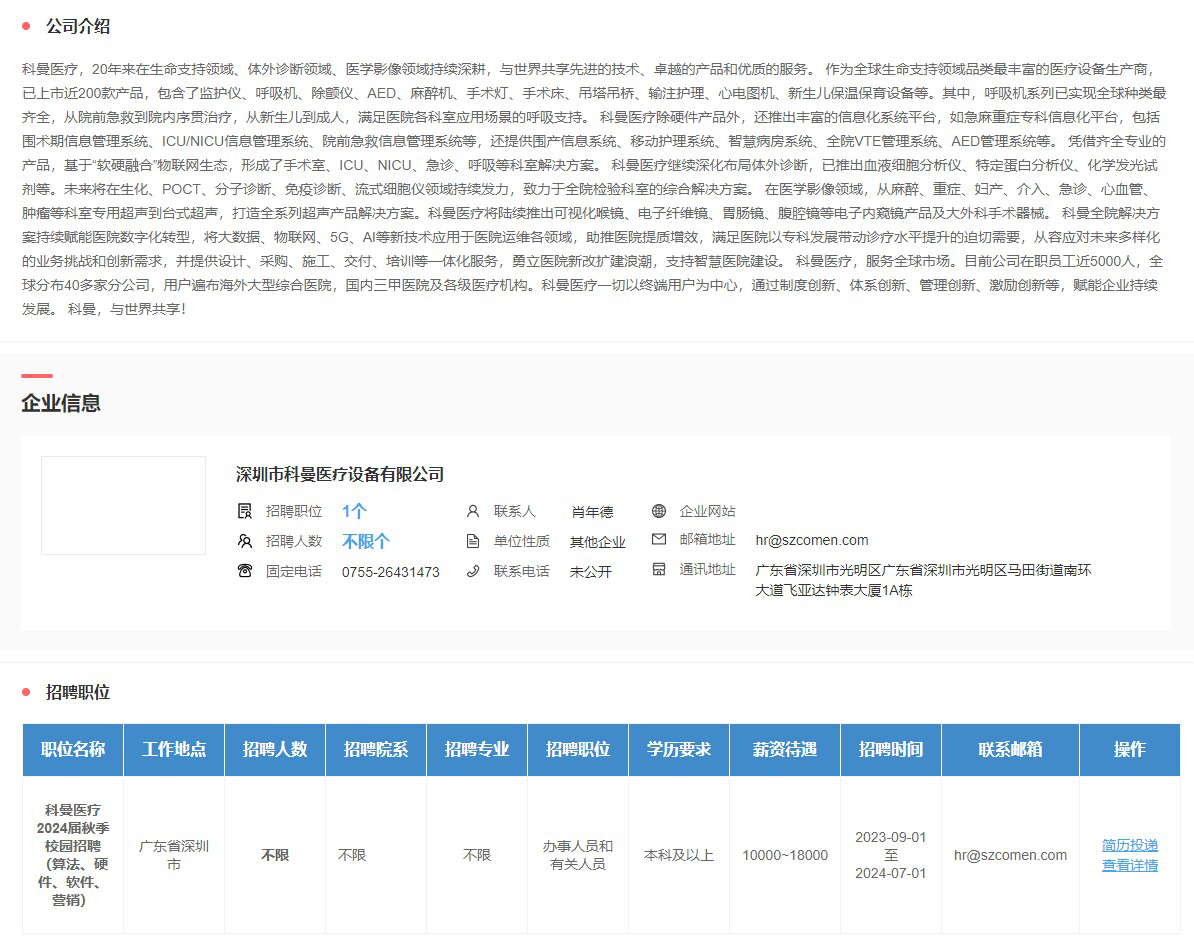Viewport: 1194px width, 937px height.
Task: Click the 职位名称 column header
Action: point(73,750)
